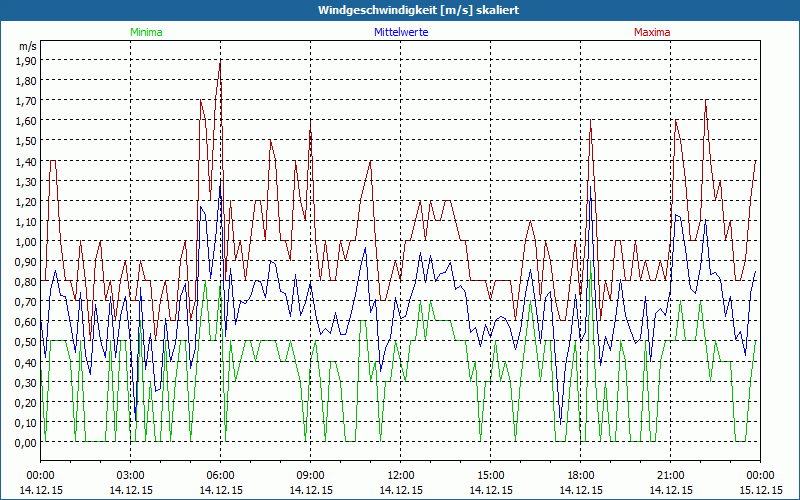The image size is (800, 500).
Task: Select the green "Minima" legend label
Action: click(146, 32)
